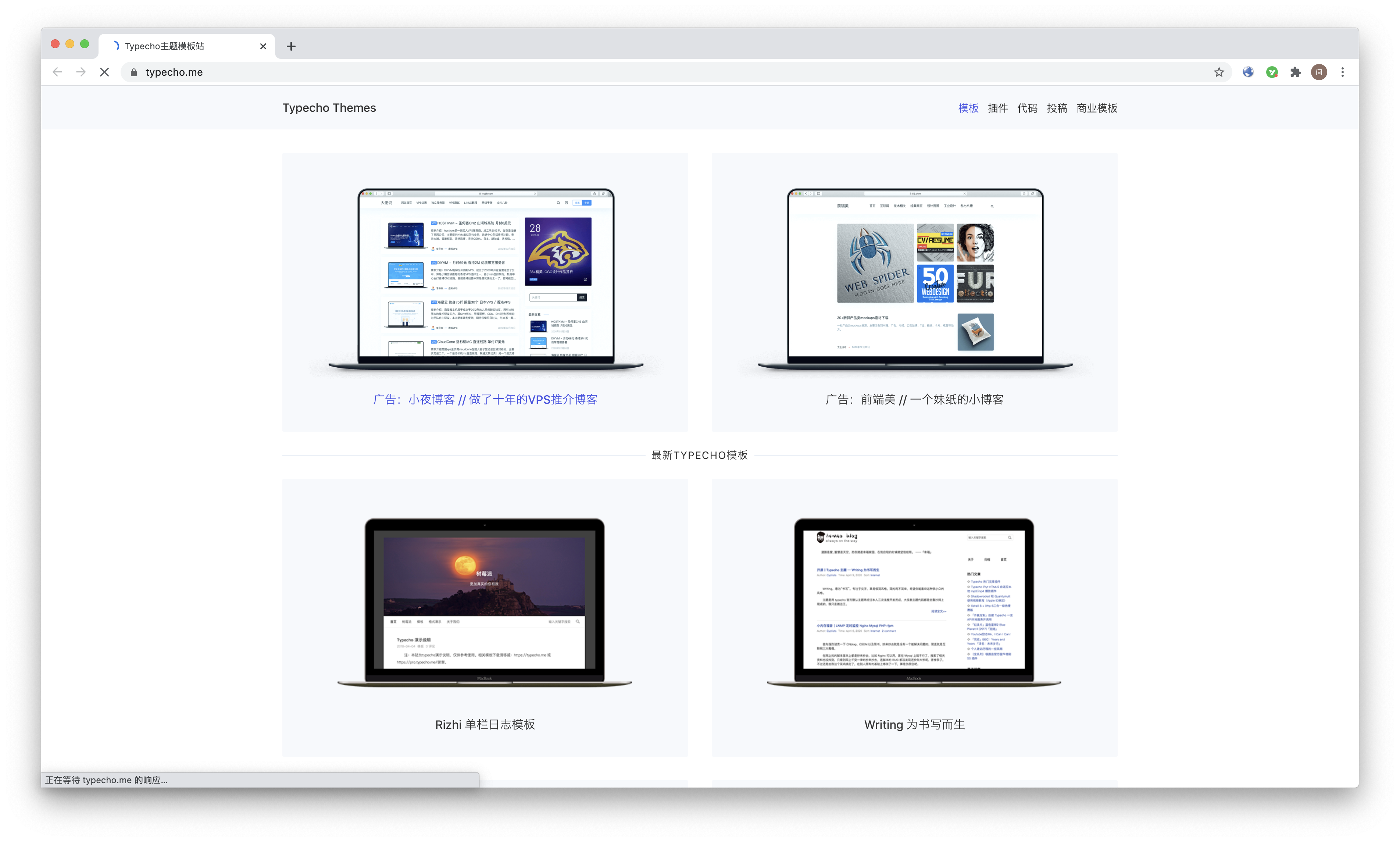Click link 广告：前端美 // 一个妹纸的小博客
Image resolution: width=1400 pixels, height=842 pixels.
[914, 399]
